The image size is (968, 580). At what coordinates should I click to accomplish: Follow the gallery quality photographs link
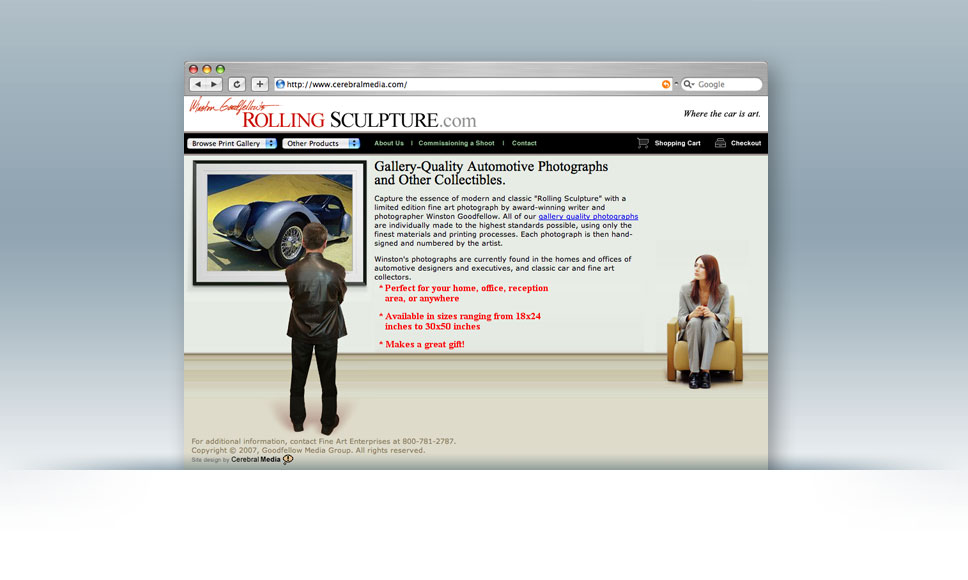[588, 217]
